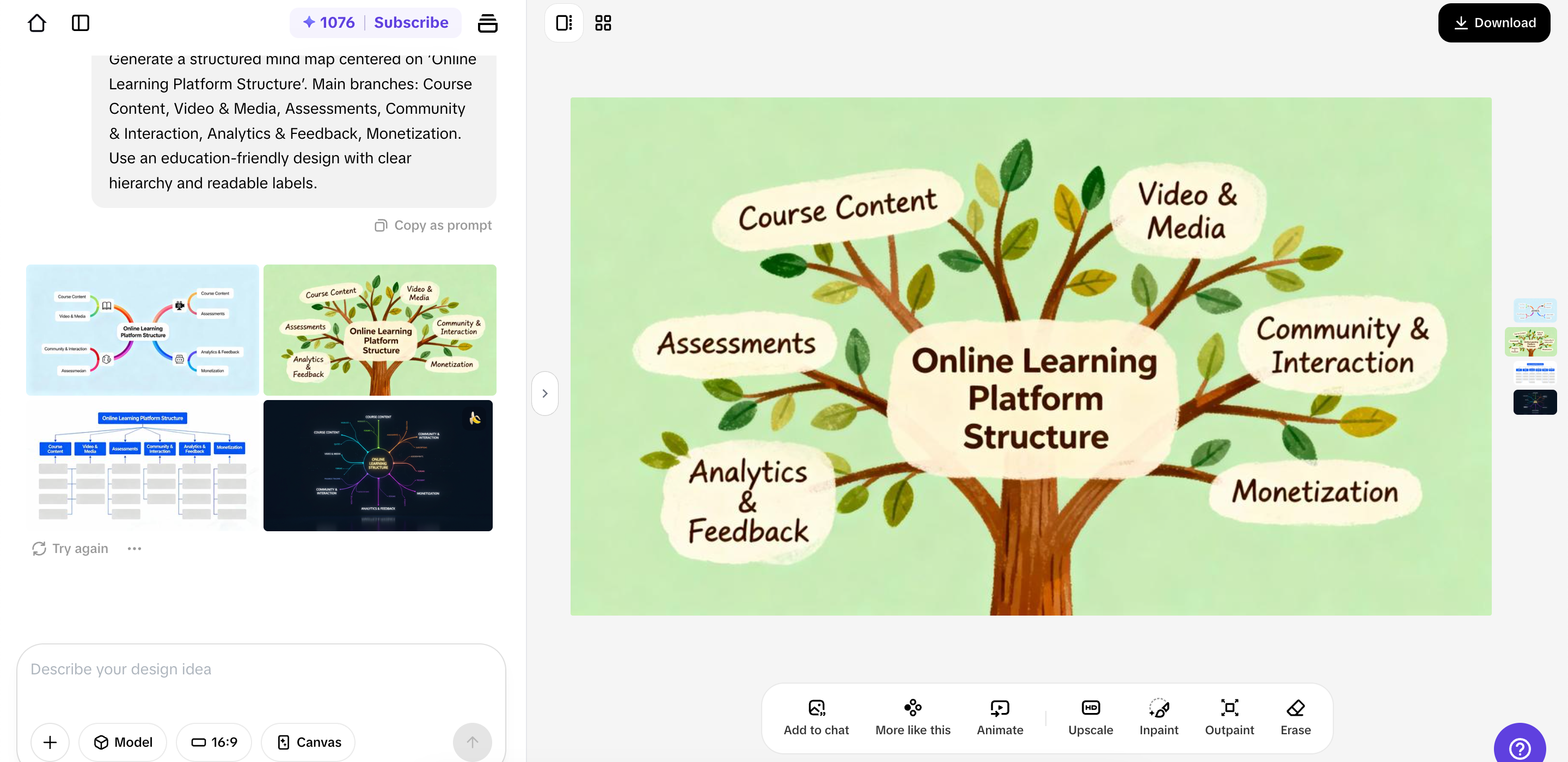Image resolution: width=1568 pixels, height=762 pixels.
Task: Open the 1076 credits balance
Action: coord(329,22)
